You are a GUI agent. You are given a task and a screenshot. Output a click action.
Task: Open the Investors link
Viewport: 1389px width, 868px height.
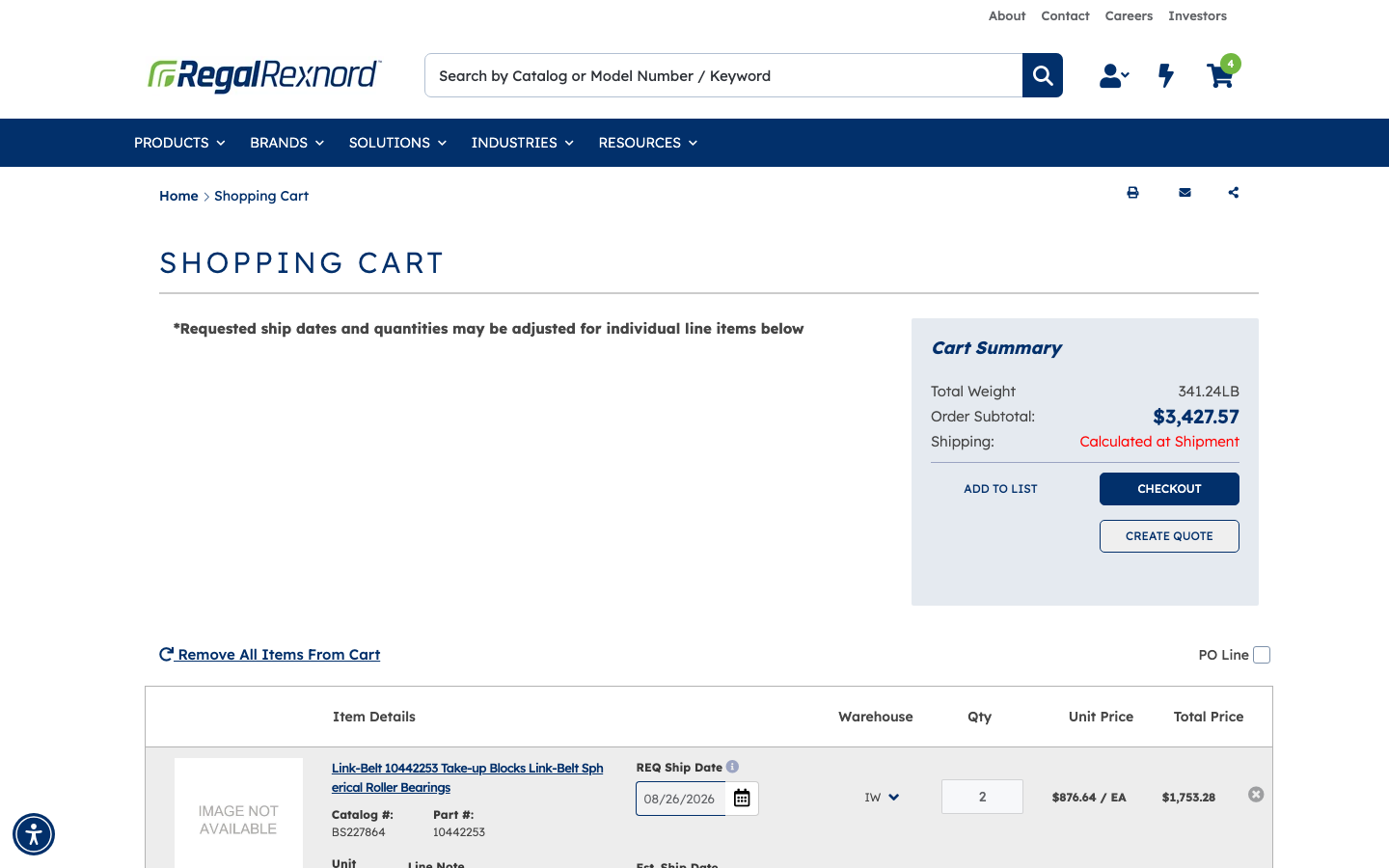pos(1197,15)
